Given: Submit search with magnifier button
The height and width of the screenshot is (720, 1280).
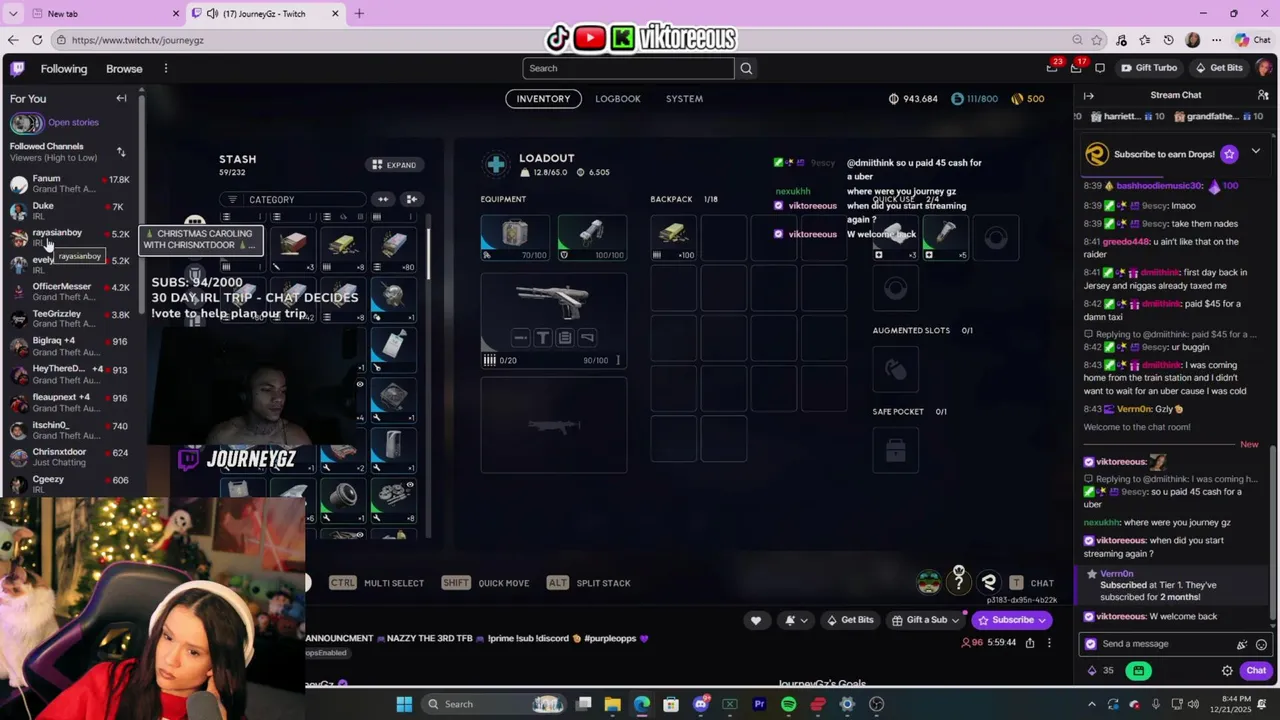Looking at the screenshot, I should [746, 68].
